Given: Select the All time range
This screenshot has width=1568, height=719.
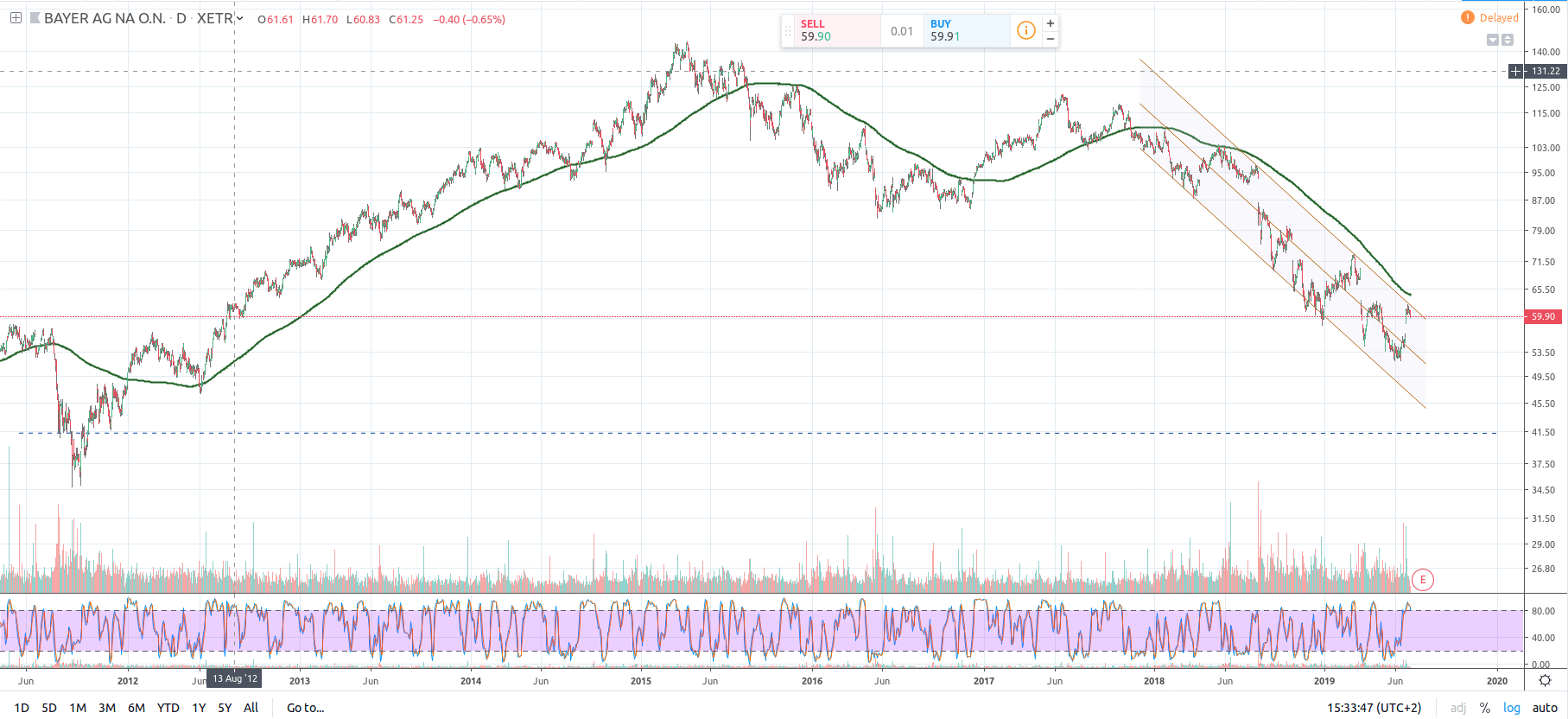Looking at the screenshot, I should click(x=251, y=708).
